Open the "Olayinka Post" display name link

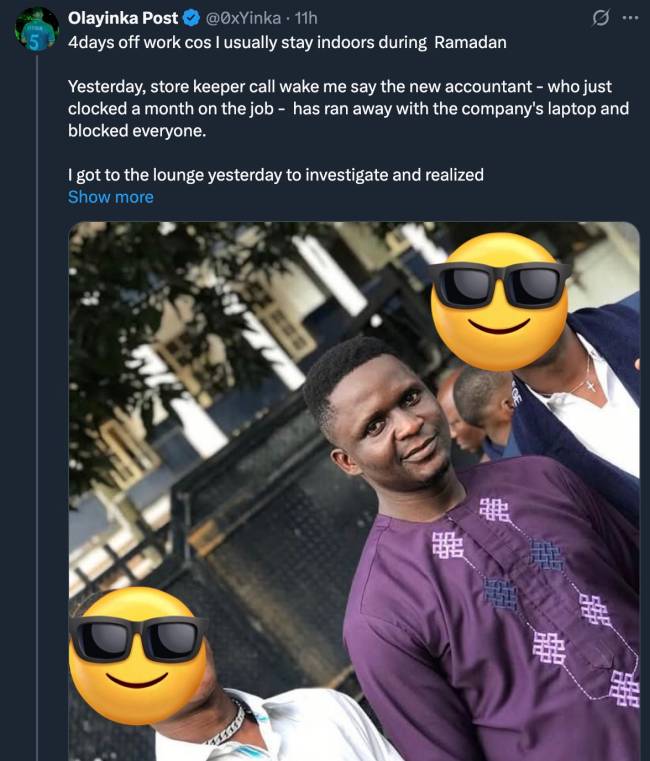pyautogui.click(x=123, y=18)
